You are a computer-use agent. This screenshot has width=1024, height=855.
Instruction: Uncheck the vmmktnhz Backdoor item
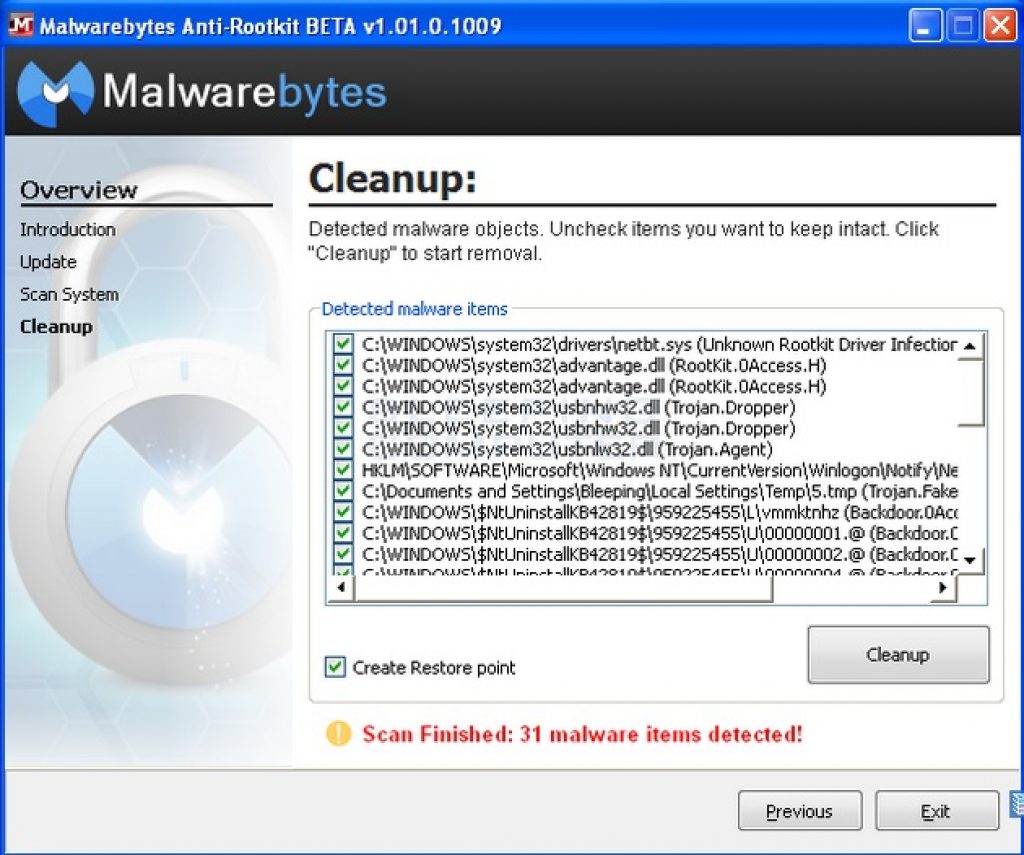pos(343,511)
